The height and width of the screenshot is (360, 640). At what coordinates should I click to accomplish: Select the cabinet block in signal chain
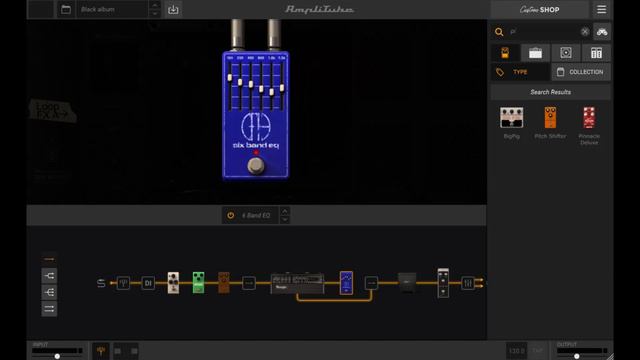tap(407, 282)
